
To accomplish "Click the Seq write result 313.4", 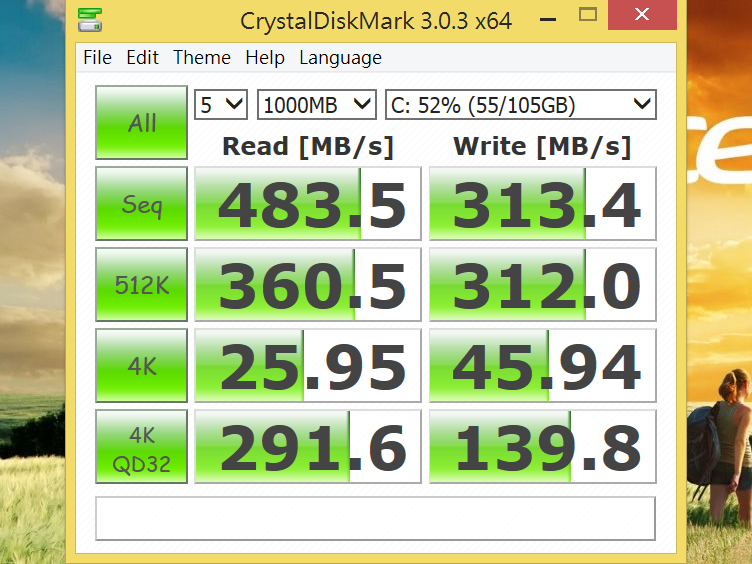I will (x=542, y=203).
